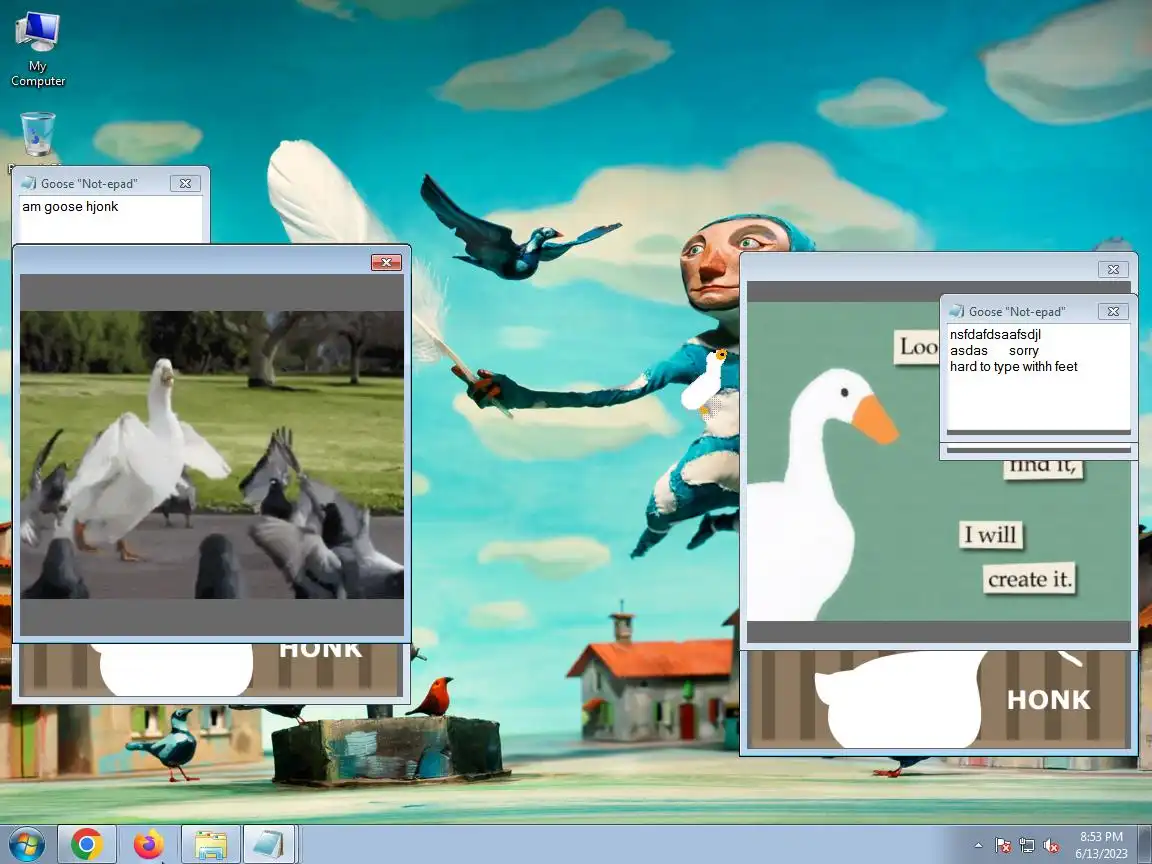
Task: Open the Recycle Bin desktop icon
Action: (37, 134)
